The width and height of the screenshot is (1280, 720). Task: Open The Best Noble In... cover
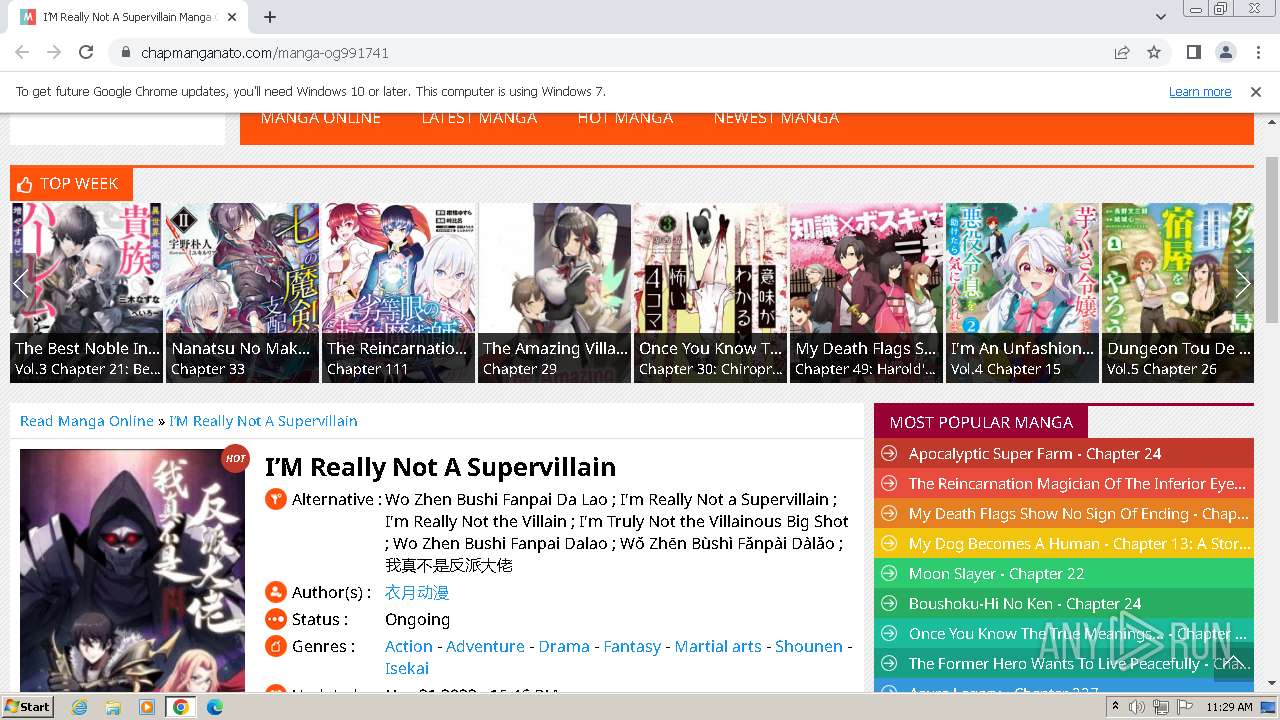(87, 292)
